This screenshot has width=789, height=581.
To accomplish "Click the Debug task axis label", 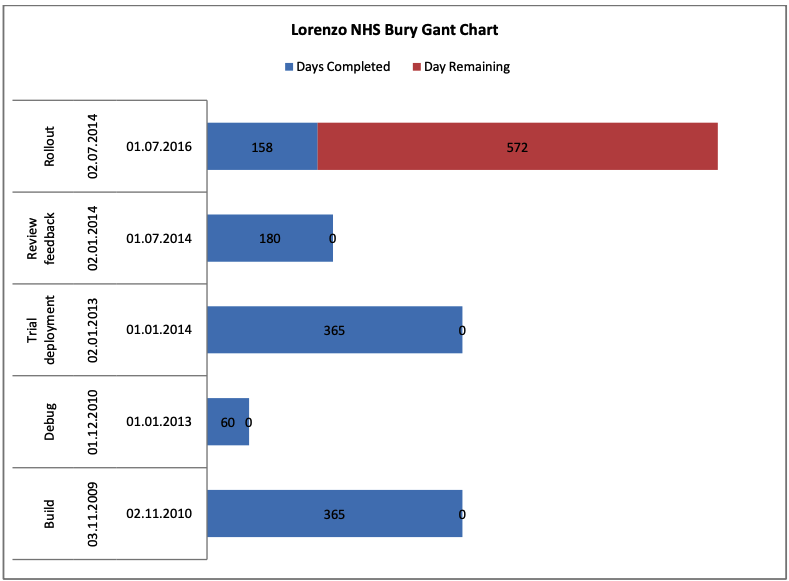I will (49, 422).
